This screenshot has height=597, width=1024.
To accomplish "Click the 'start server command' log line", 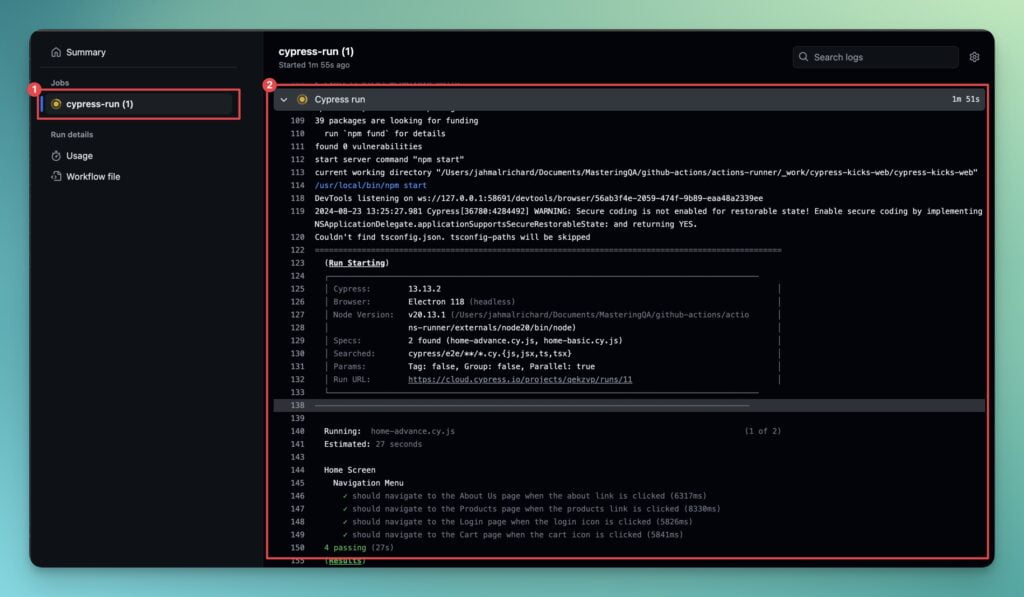I will pos(389,159).
